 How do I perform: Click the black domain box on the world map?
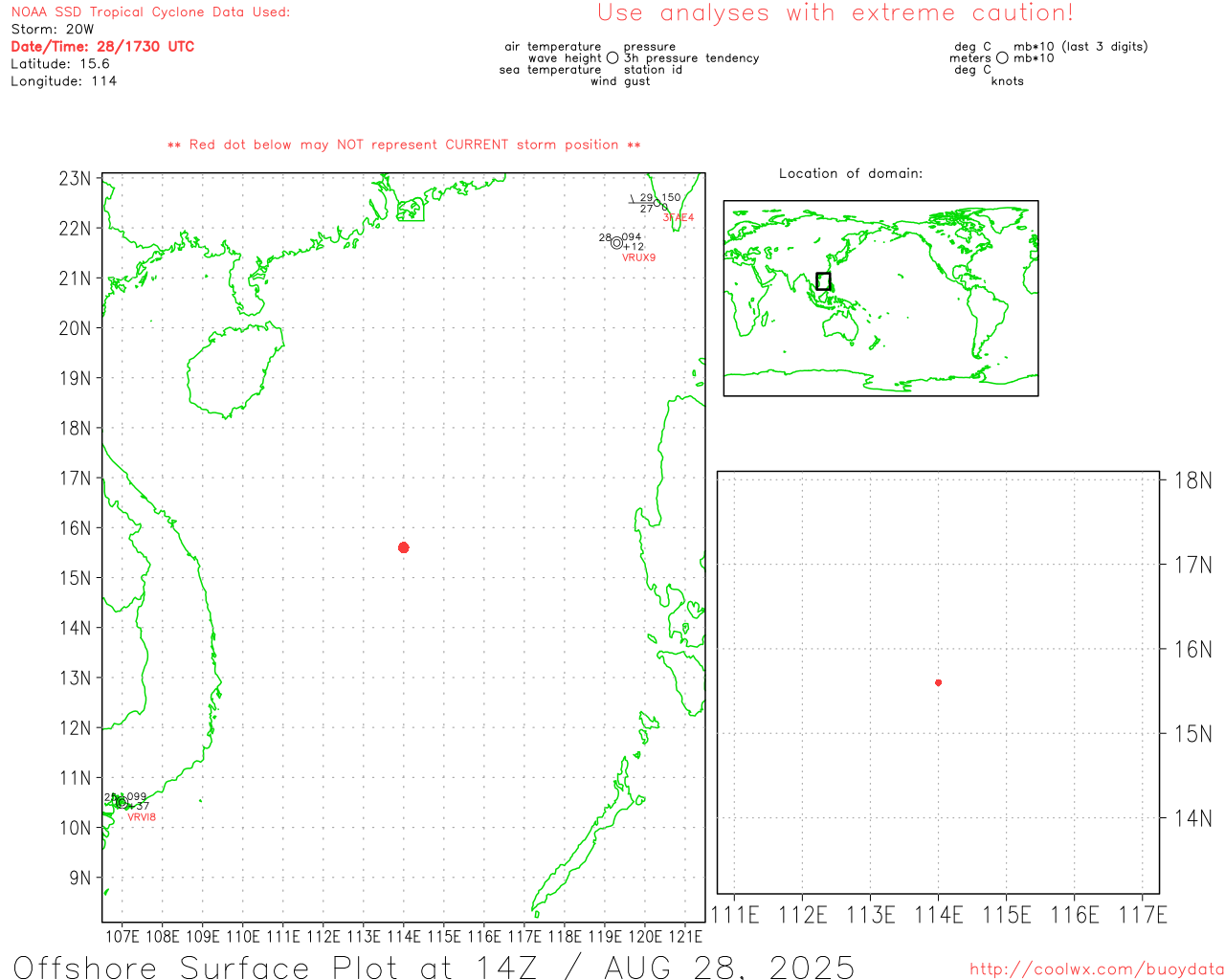[x=823, y=281]
